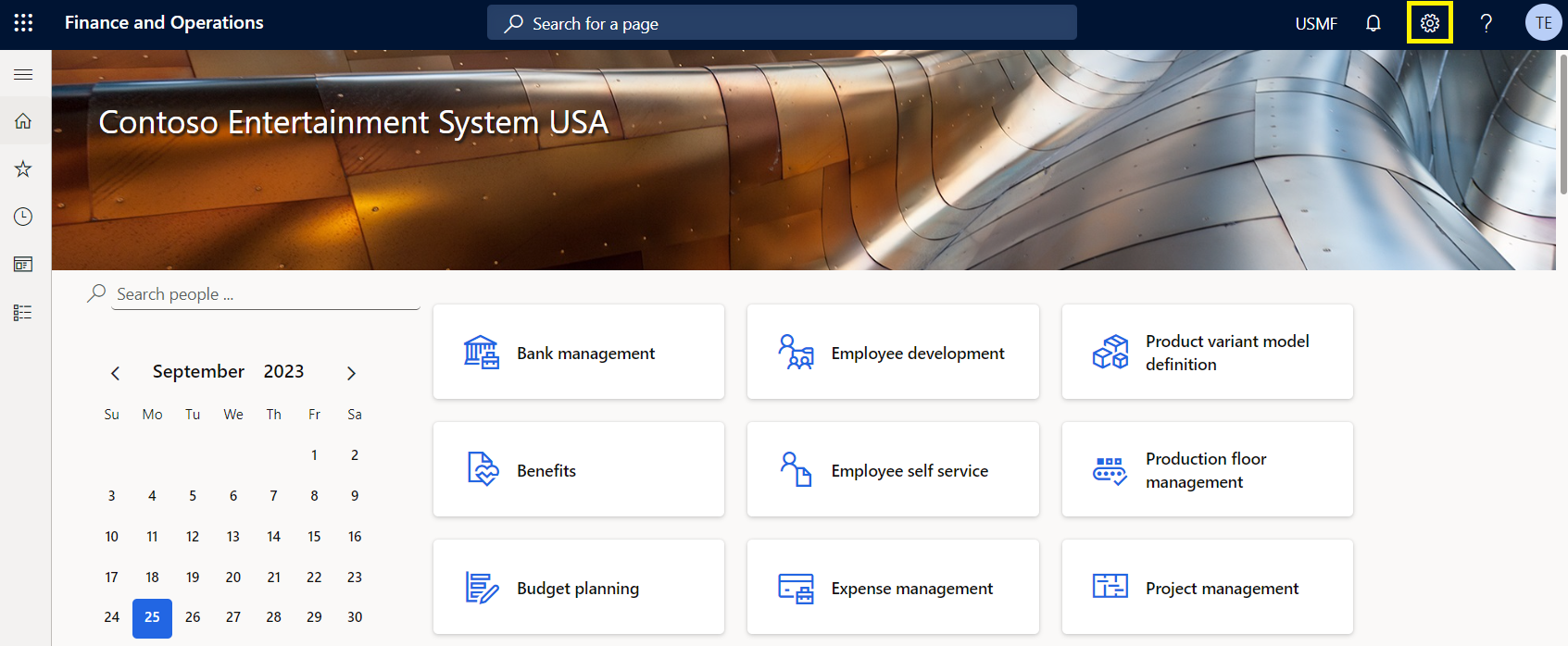Select the 2023 year dropdown
The image size is (1568, 646).
pyautogui.click(x=283, y=371)
